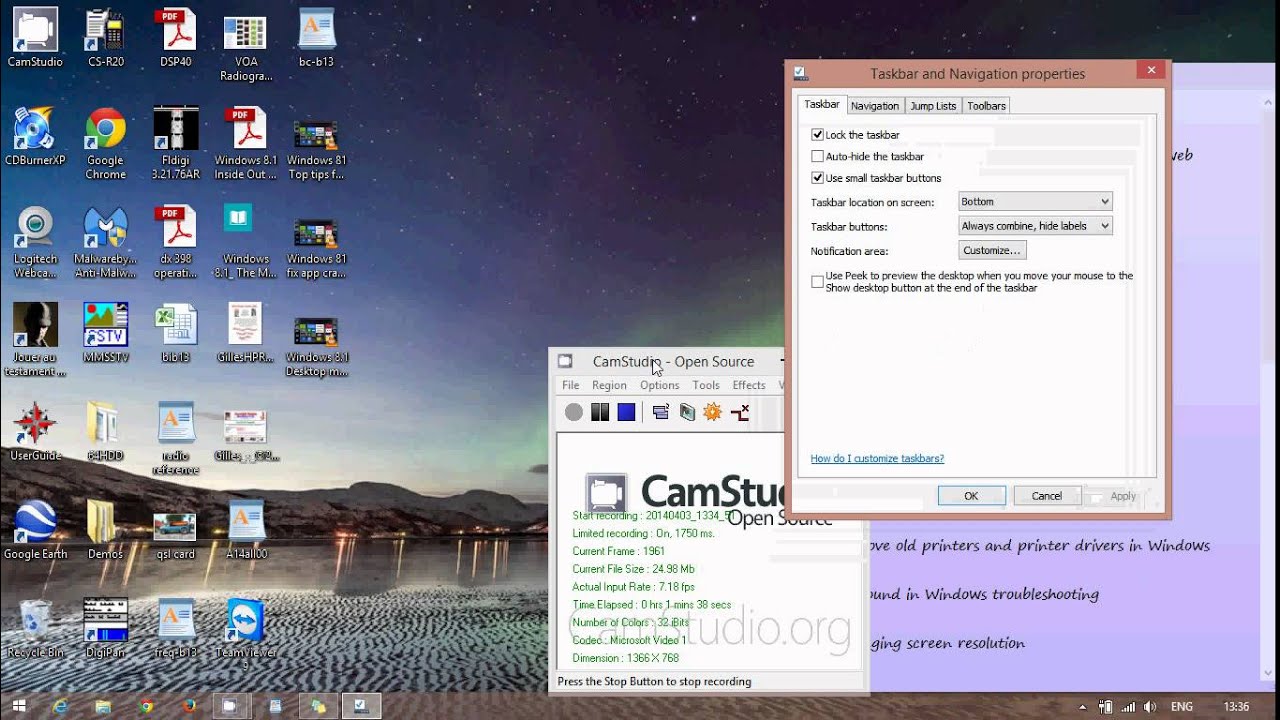The height and width of the screenshot is (720, 1280).
Task: Click the volume speaker icon in system tray
Action: 1150,707
